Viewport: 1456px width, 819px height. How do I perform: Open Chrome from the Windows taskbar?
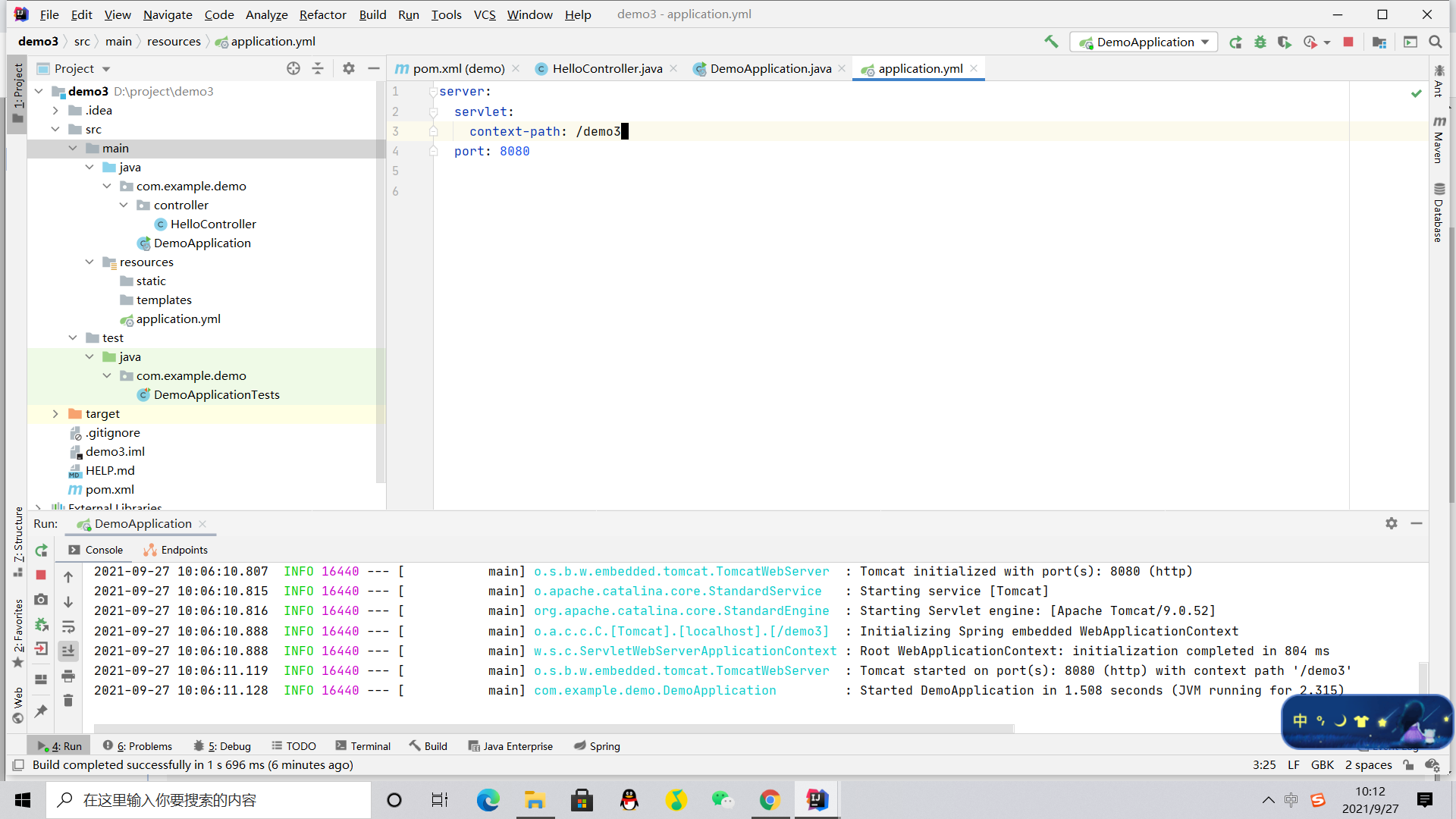pos(770,800)
